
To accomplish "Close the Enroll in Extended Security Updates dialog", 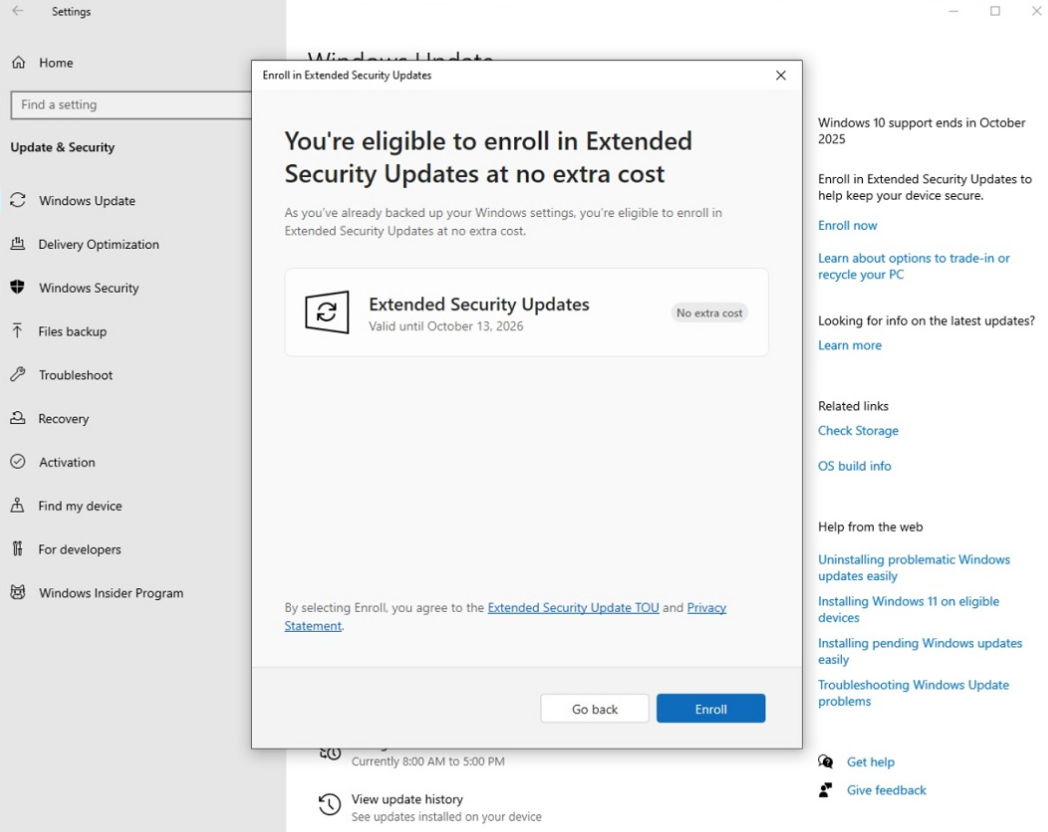I will coord(781,76).
